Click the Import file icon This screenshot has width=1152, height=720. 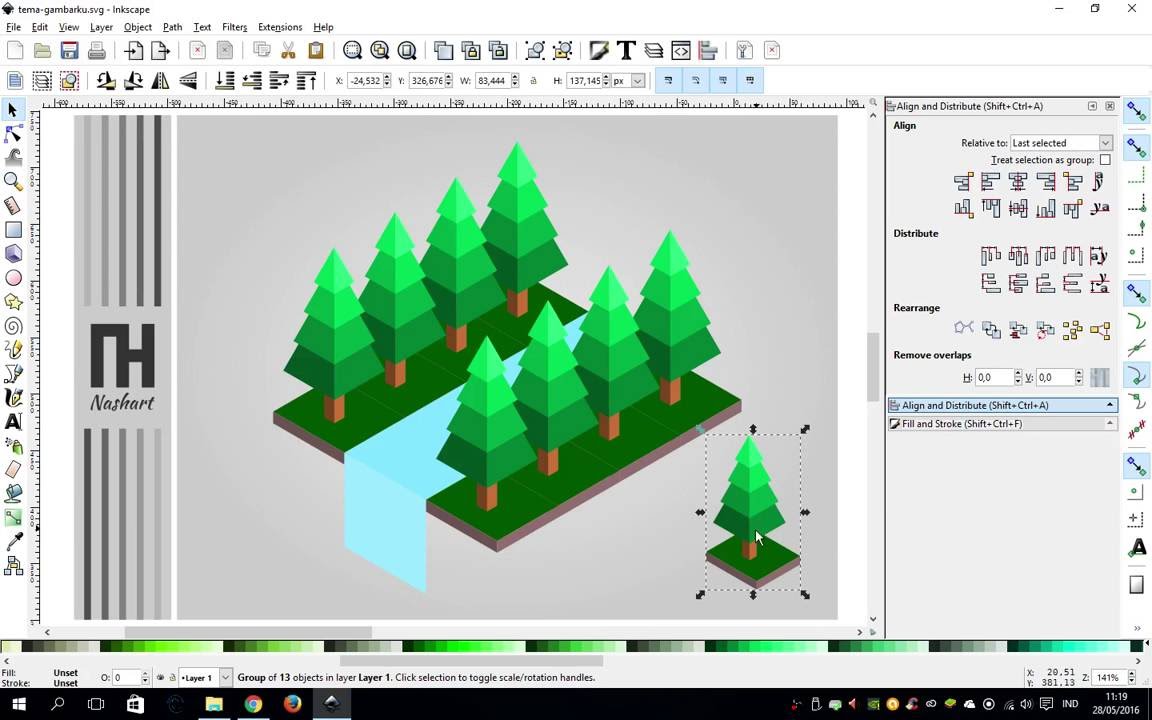click(134, 50)
